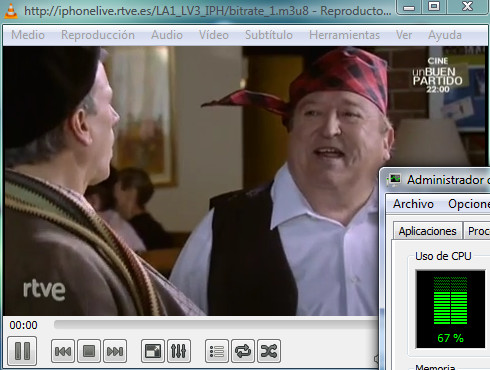Skip to next media track

coord(115,351)
